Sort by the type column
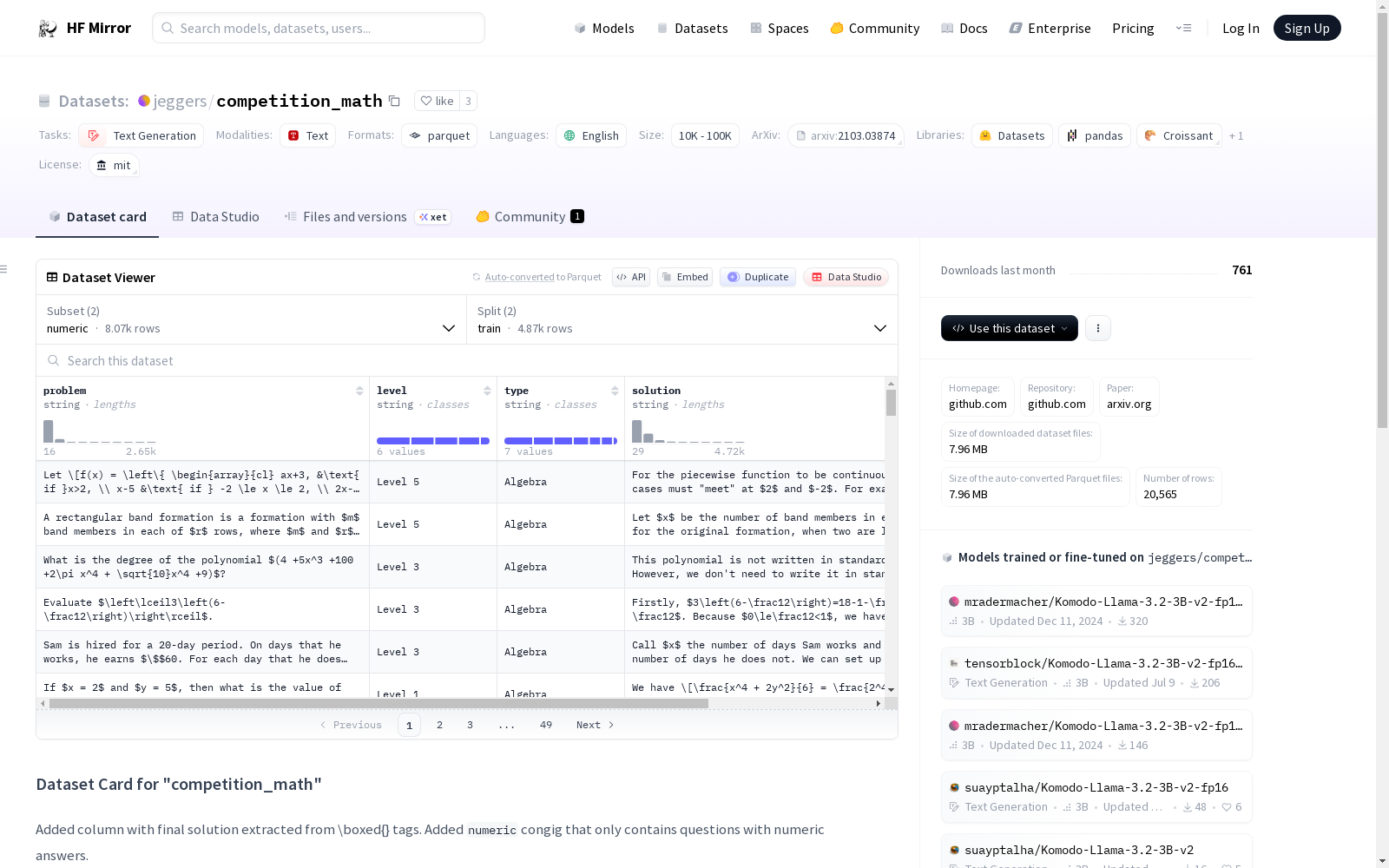Screen dimensions: 1389x868 pyautogui.click(x=615, y=391)
